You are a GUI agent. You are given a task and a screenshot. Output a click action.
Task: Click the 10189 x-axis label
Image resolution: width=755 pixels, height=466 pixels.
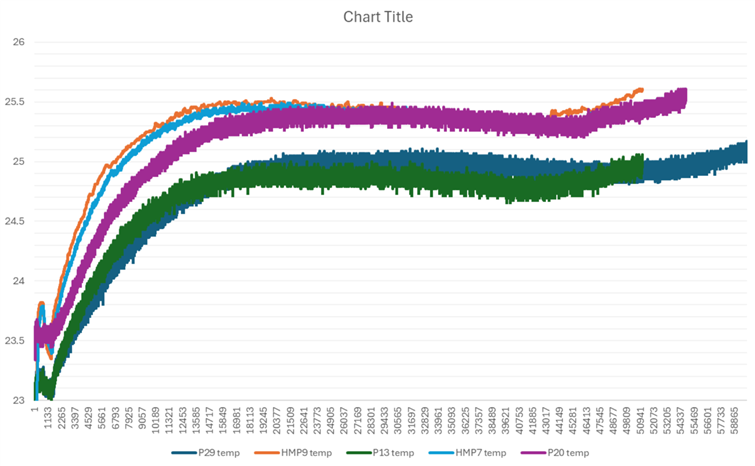[156, 420]
